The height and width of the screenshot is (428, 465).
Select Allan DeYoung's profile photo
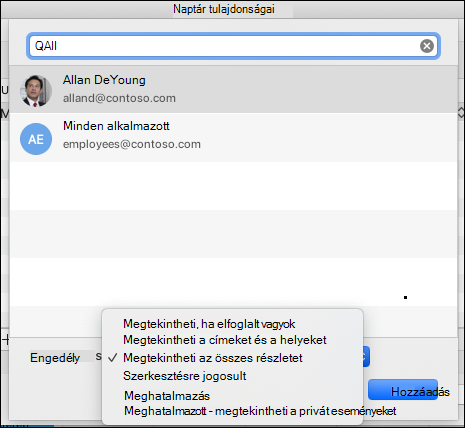tap(36, 90)
